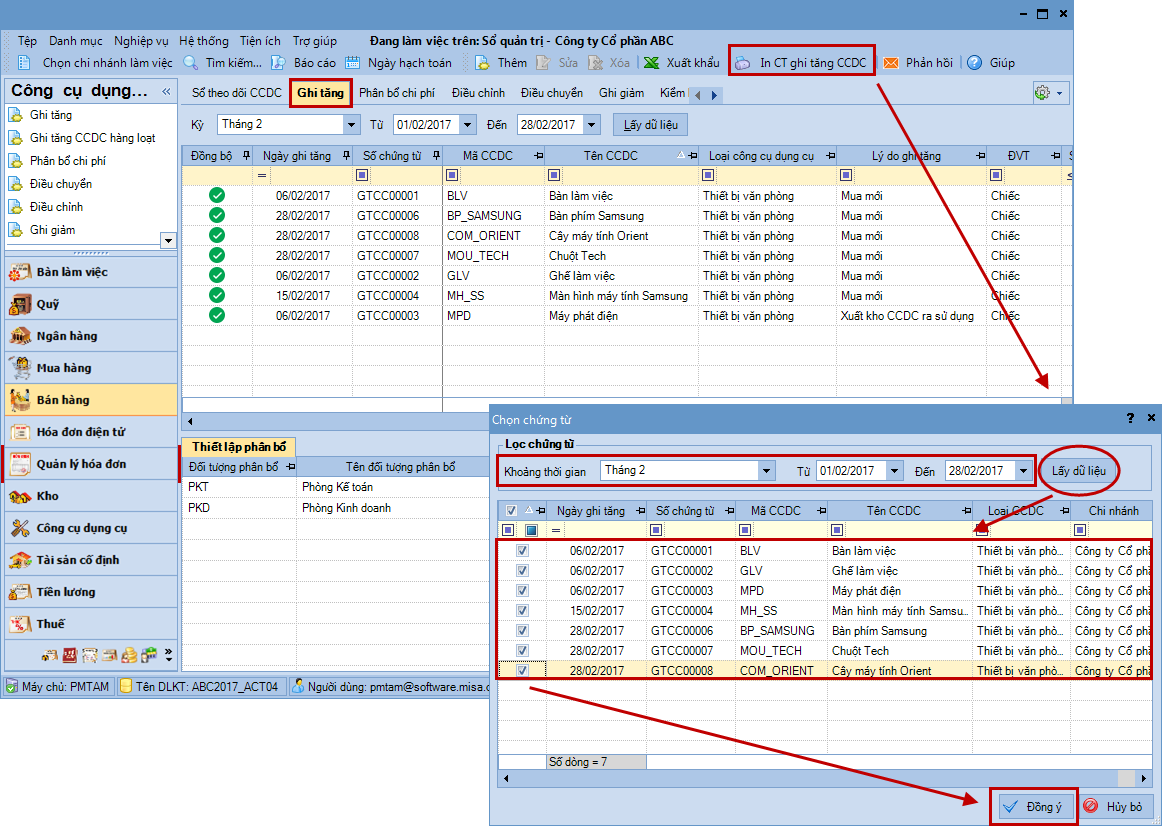This screenshot has height=826, width=1162.
Task: Open the Khoảng thời gian dropdown in dialog
Action: click(x=767, y=471)
